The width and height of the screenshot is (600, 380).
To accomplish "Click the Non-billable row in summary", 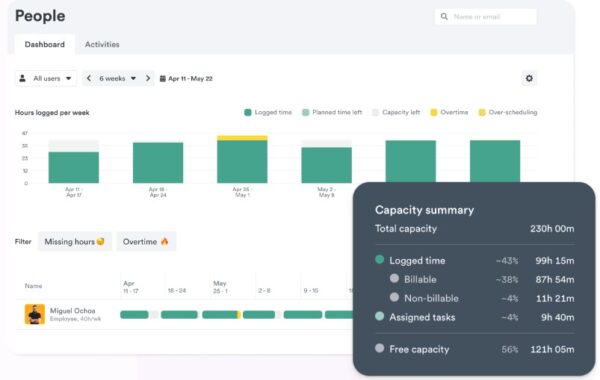I will [x=482, y=298].
